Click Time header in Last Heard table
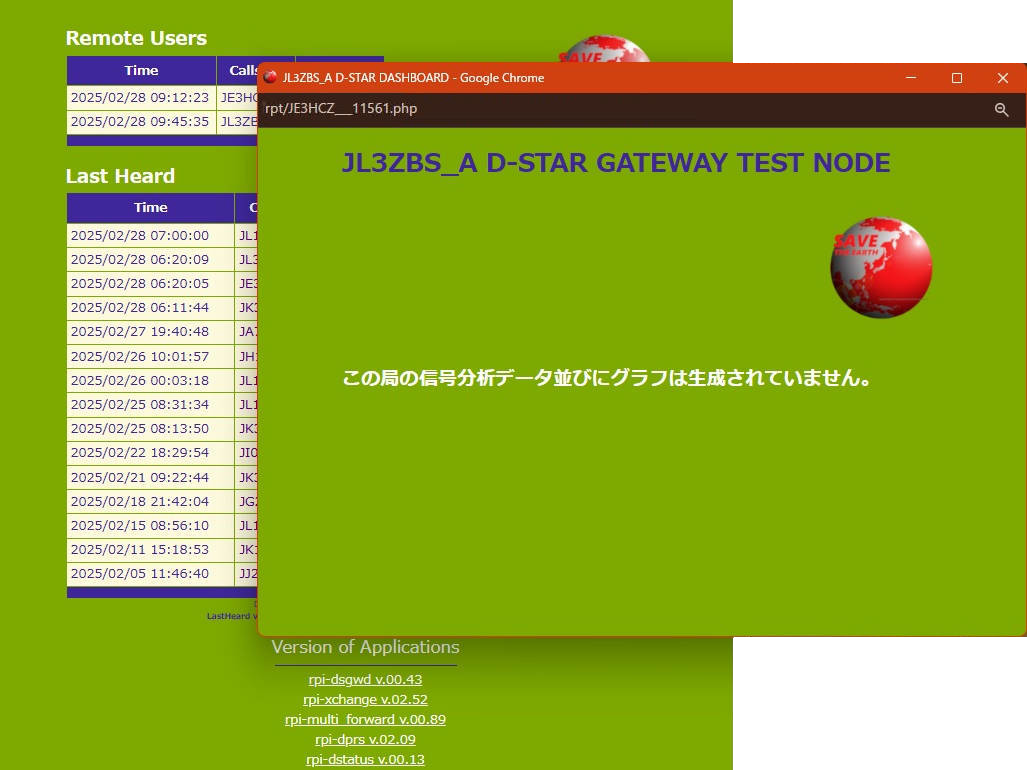This screenshot has width=1027, height=770. pos(150,208)
